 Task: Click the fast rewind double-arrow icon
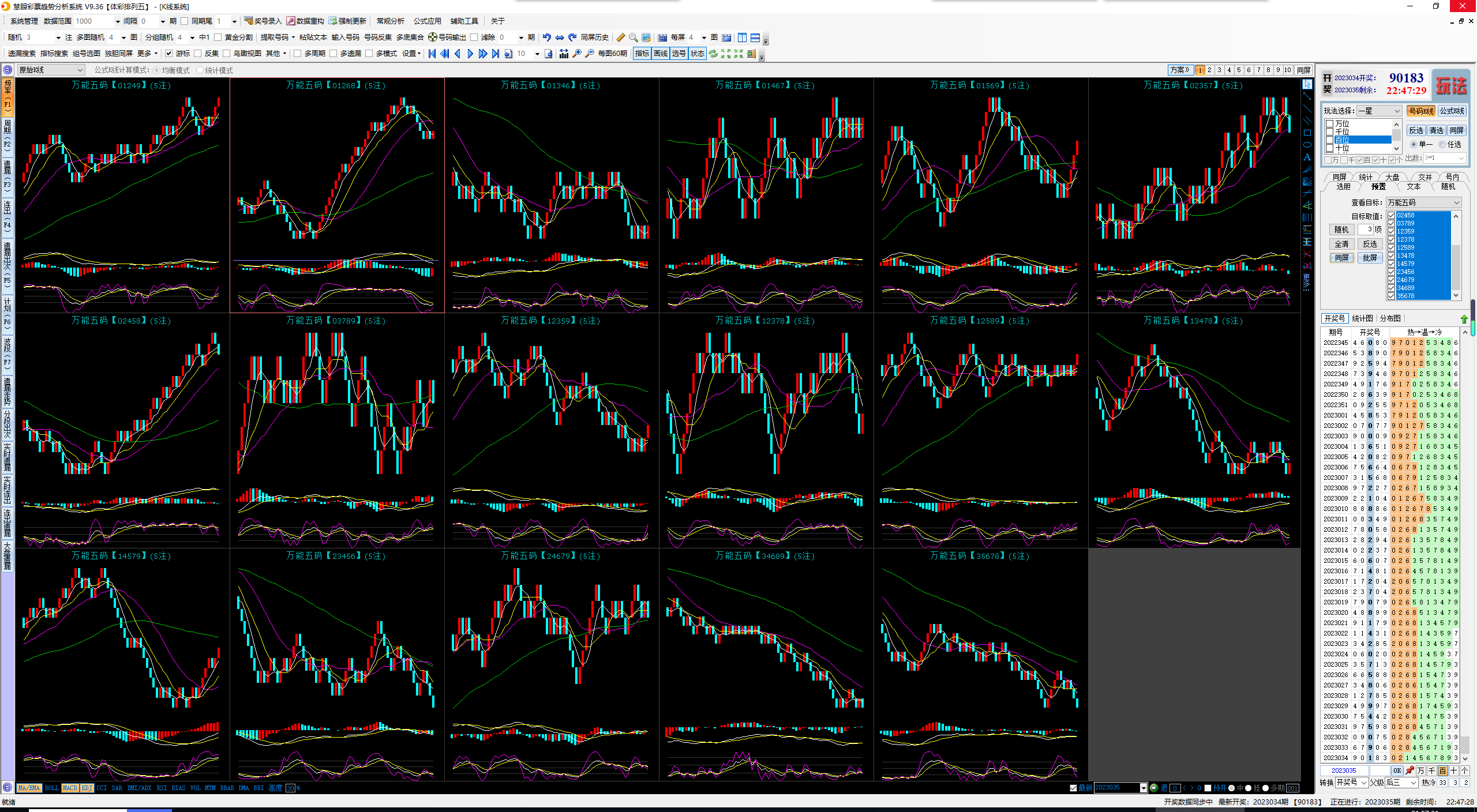click(x=445, y=53)
